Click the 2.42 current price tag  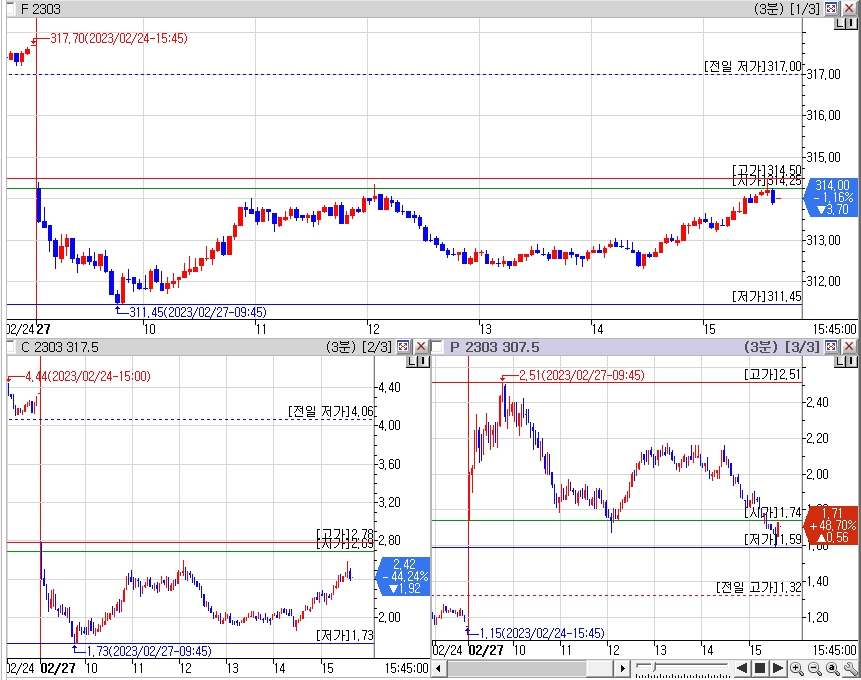pos(404,576)
